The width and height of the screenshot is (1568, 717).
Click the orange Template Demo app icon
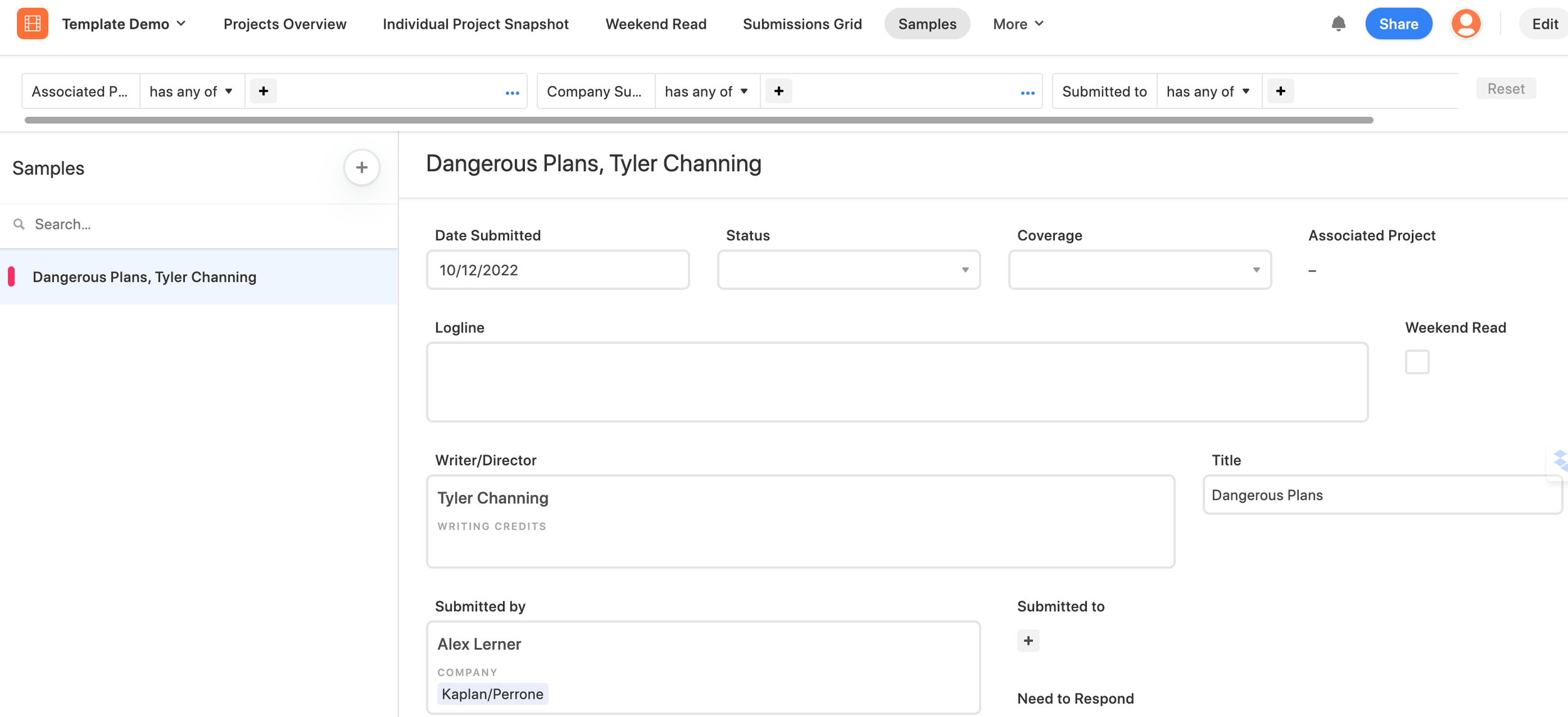click(x=33, y=24)
